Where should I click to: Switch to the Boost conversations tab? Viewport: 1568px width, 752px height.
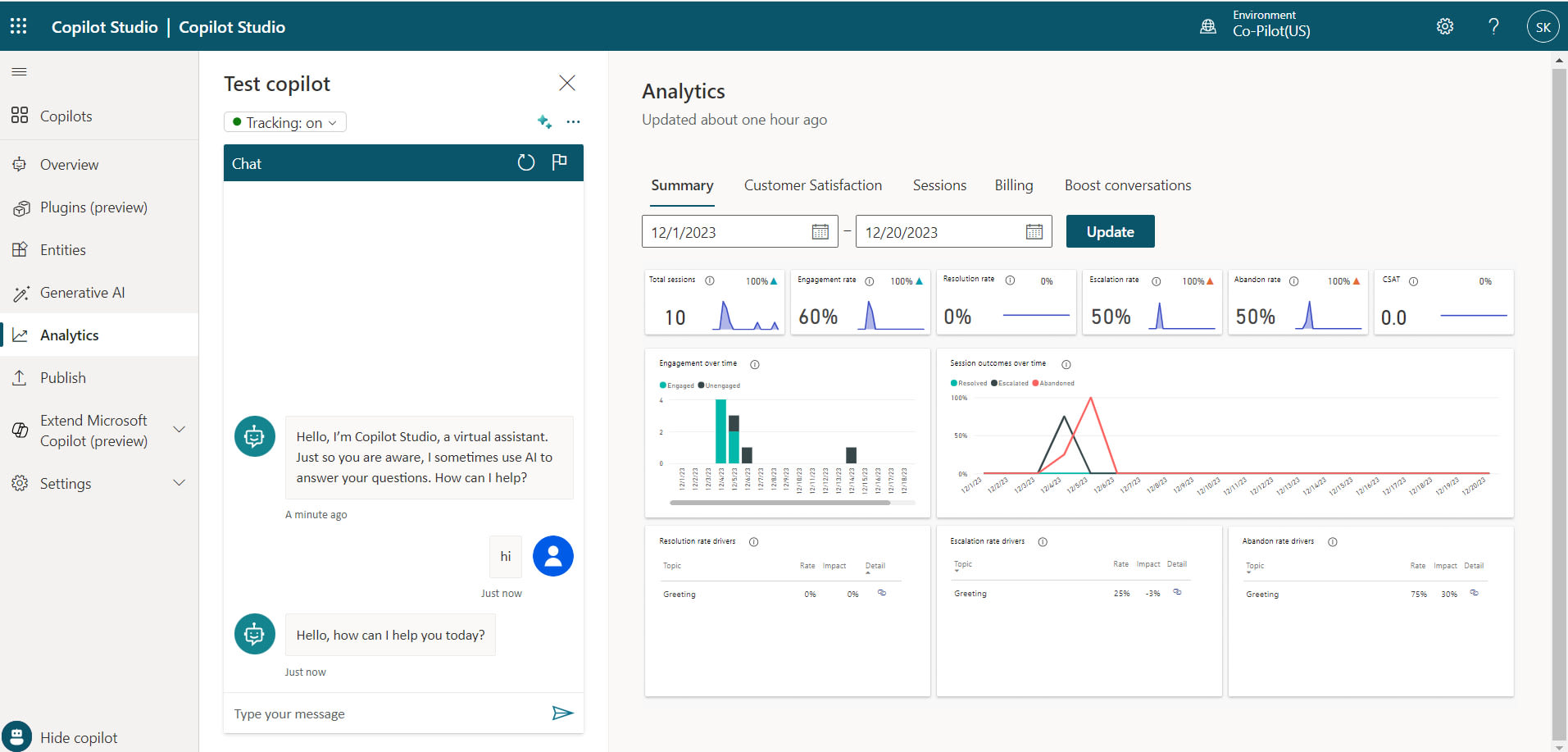1127,185
